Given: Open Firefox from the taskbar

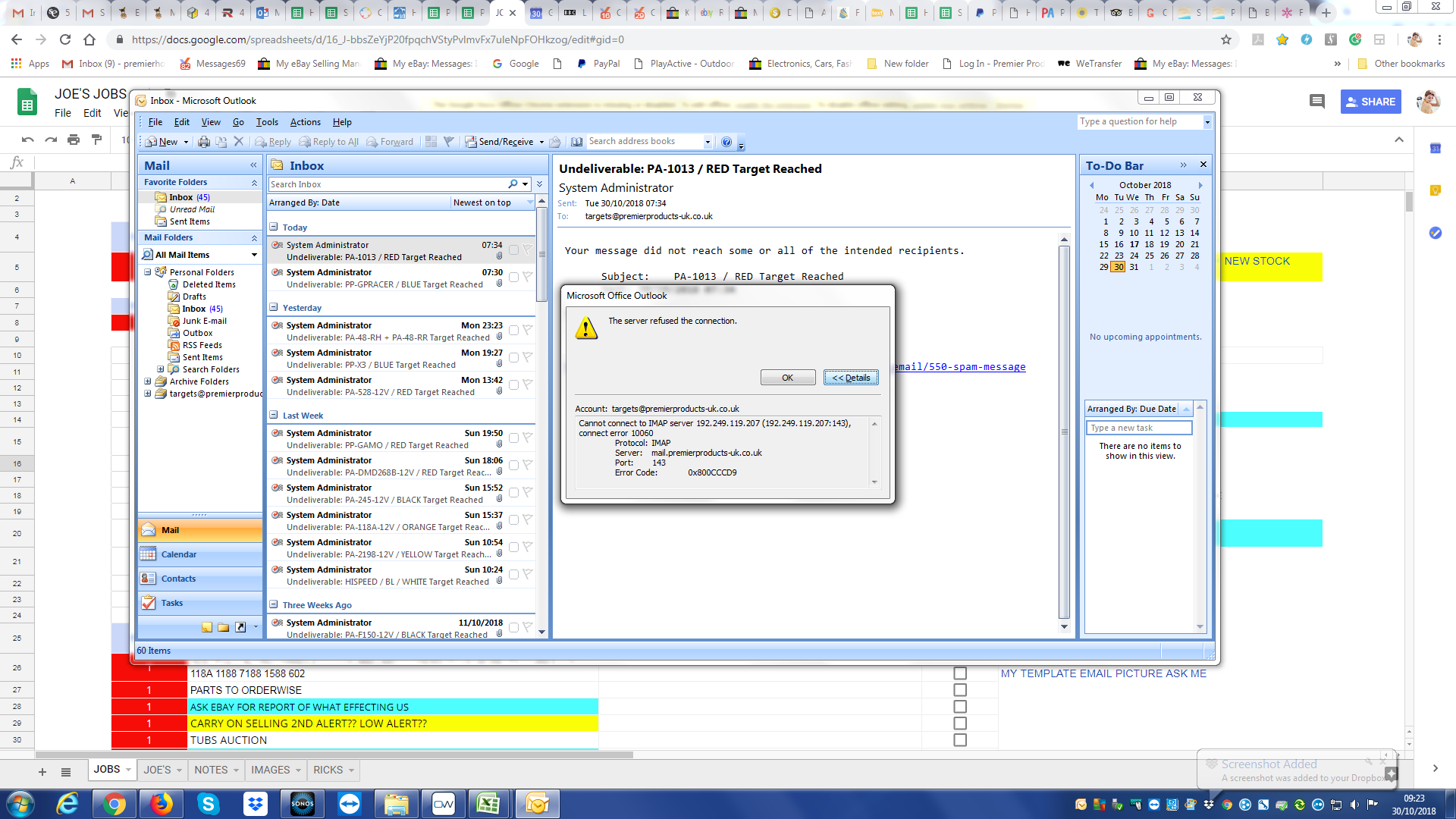Looking at the screenshot, I should point(161,804).
